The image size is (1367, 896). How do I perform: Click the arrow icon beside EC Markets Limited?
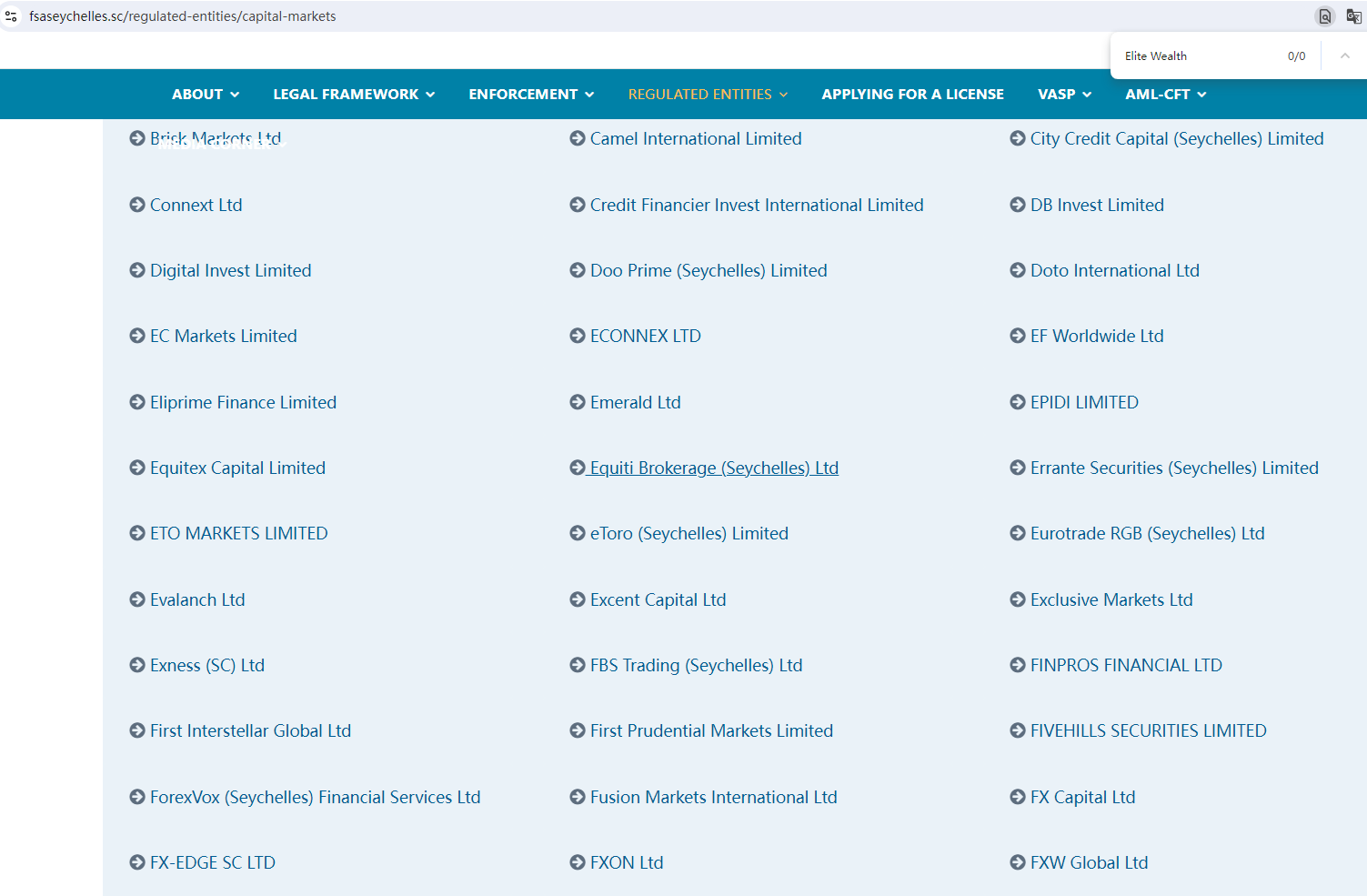[x=137, y=336]
